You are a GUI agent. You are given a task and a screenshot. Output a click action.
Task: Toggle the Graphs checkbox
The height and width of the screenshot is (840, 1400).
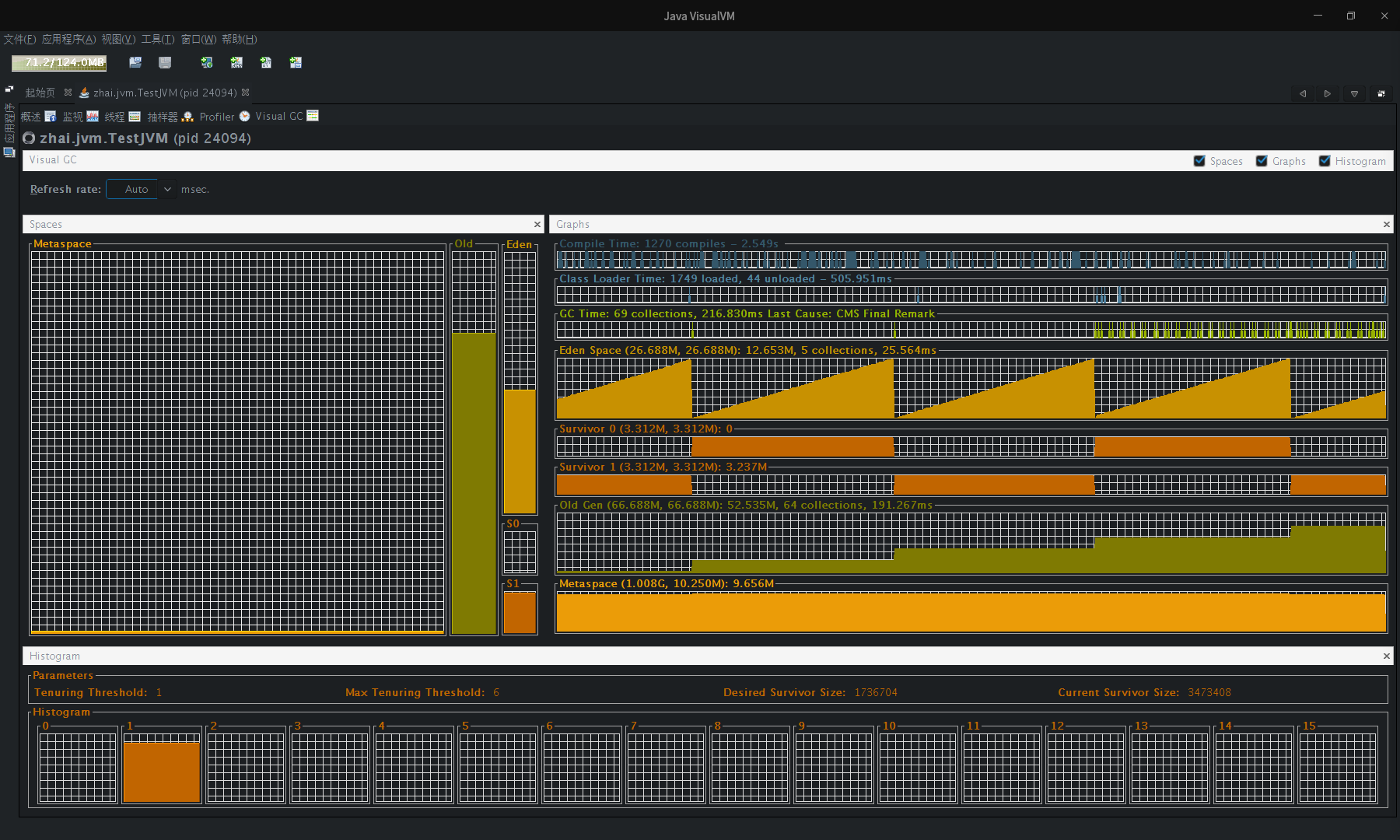coord(1262,161)
